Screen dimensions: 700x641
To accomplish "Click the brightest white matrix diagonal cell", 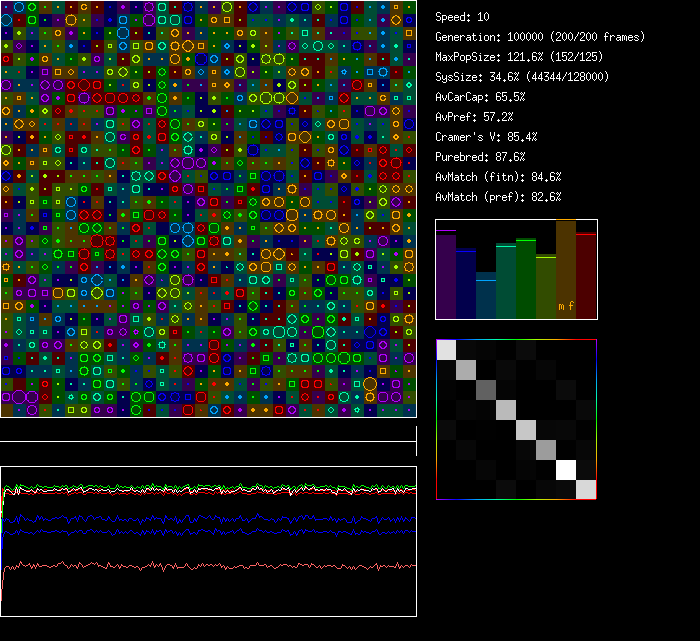I will (x=566, y=469).
